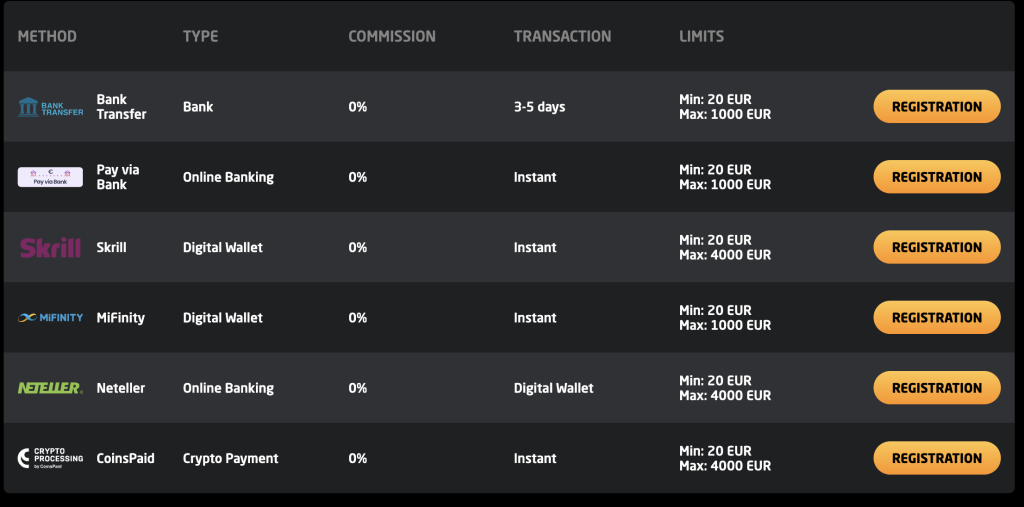The image size is (1024, 507).
Task: Click Registration button for CoinsPaid
Action: 936,458
